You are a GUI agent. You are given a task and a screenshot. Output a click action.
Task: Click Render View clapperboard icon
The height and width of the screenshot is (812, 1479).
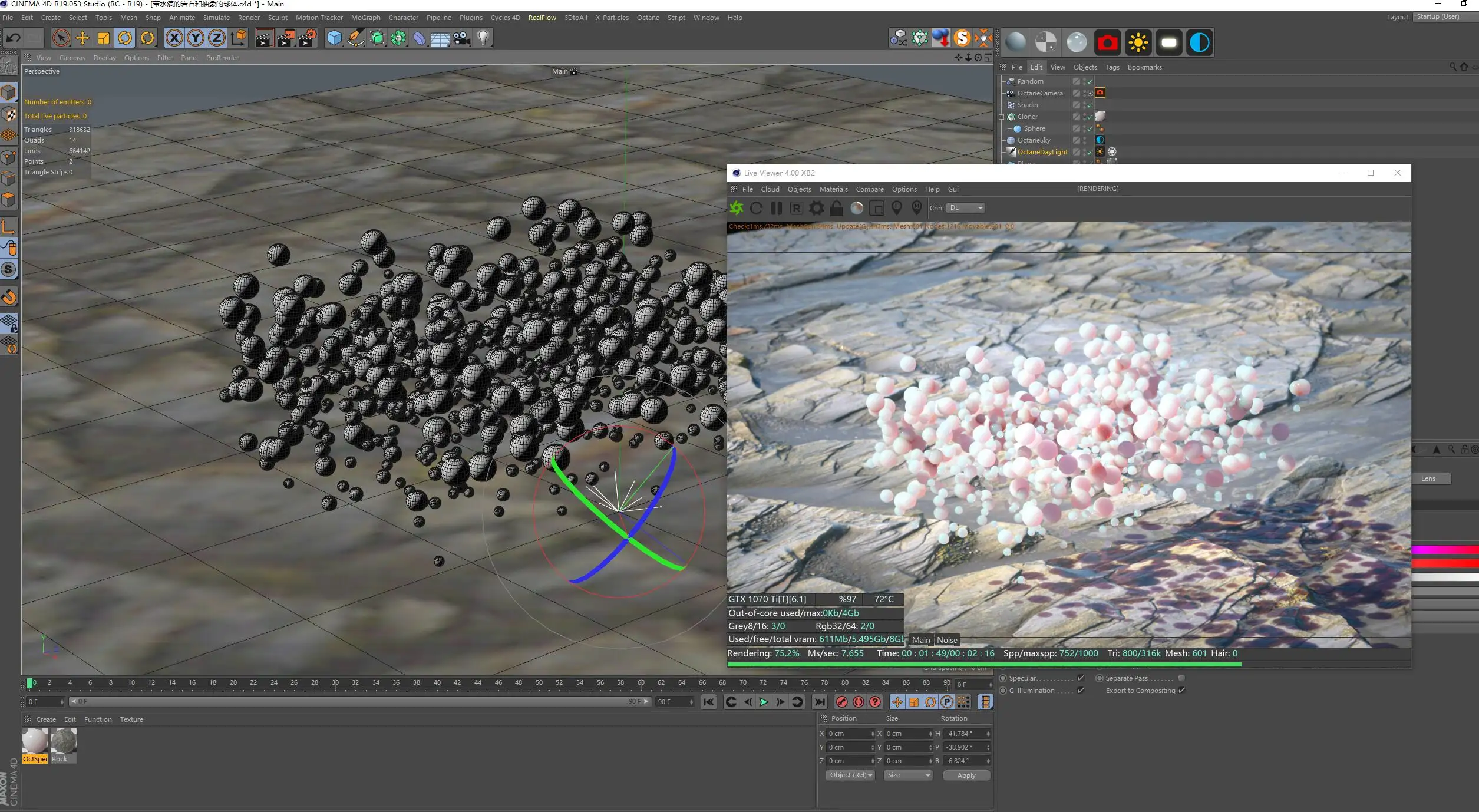(263, 38)
